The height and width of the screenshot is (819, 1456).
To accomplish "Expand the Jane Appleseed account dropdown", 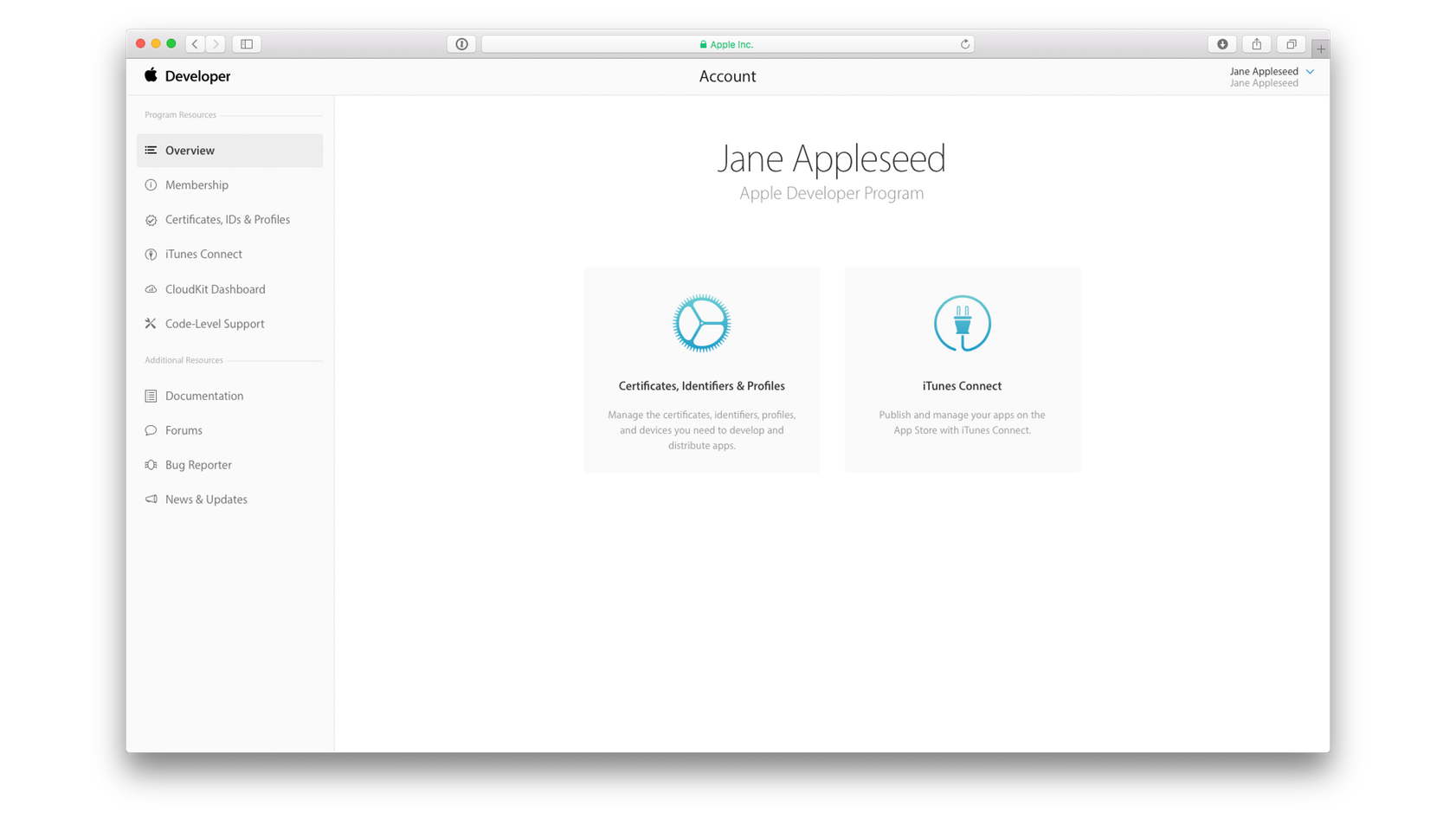I will point(1310,72).
